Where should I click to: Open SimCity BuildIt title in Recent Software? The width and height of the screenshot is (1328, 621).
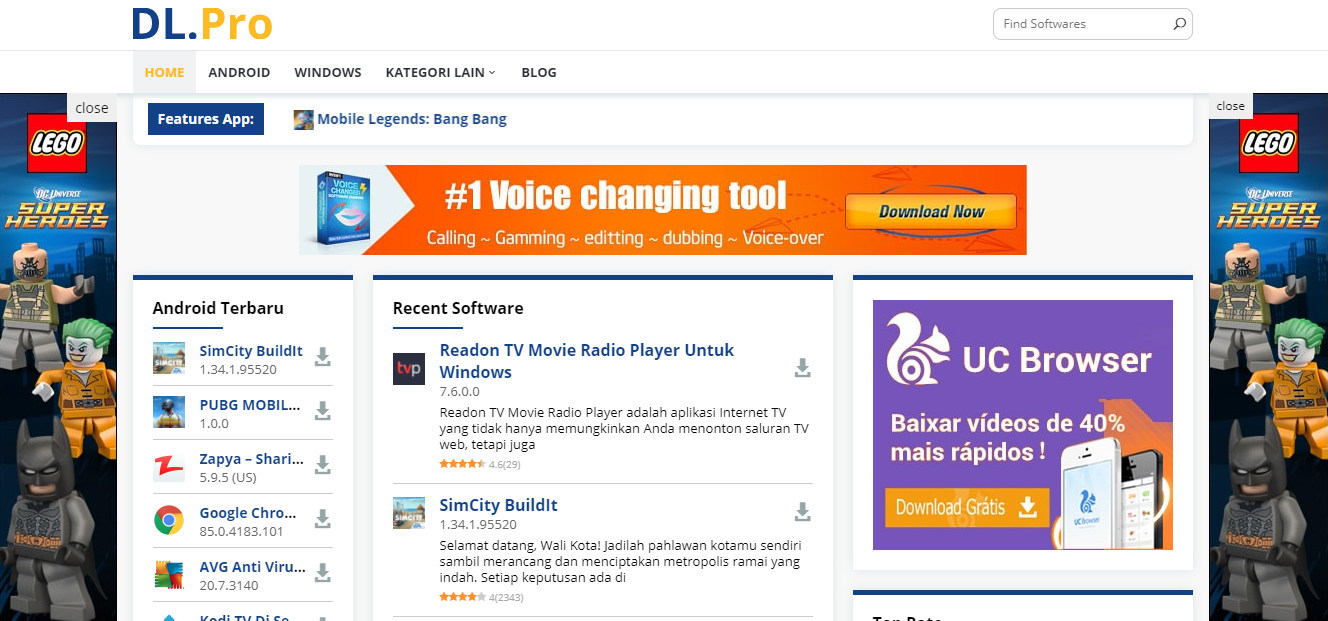click(x=499, y=505)
